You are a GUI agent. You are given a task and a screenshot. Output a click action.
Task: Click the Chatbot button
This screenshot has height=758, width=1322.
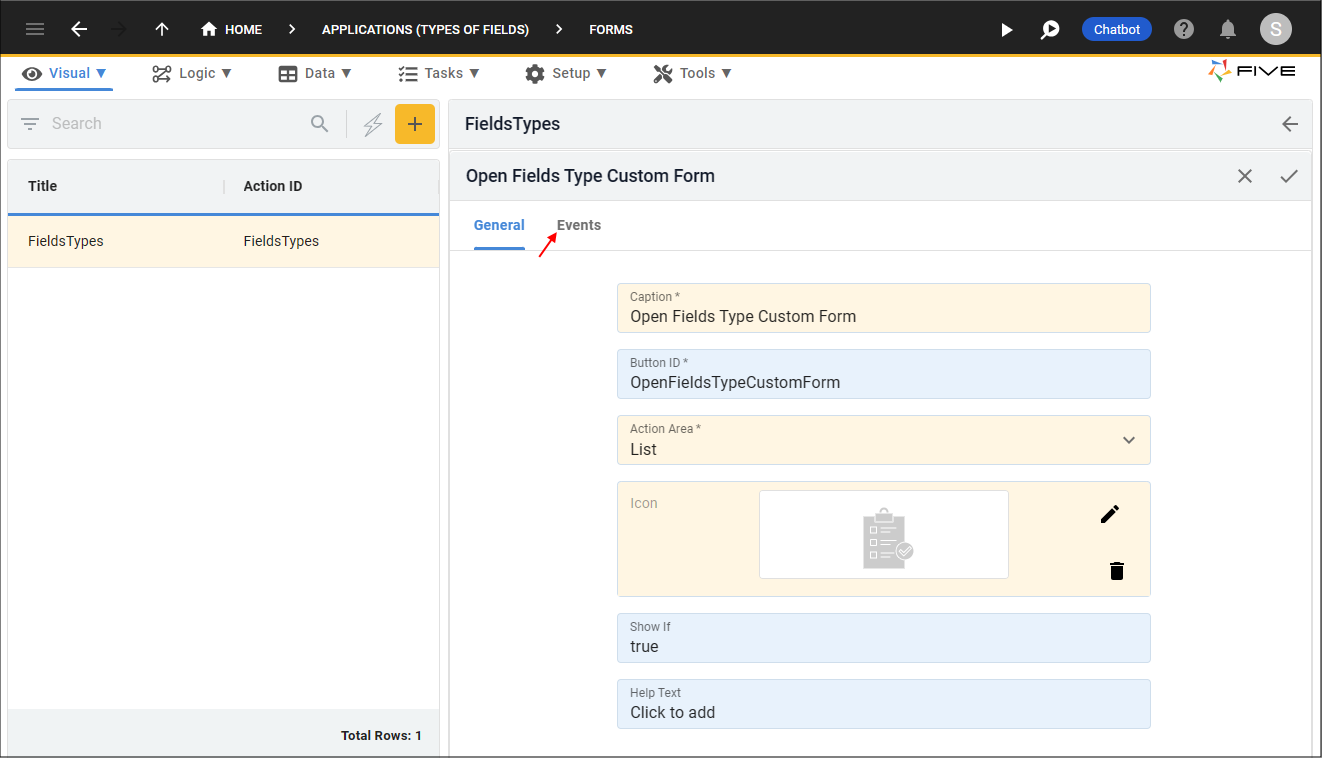[1116, 29]
